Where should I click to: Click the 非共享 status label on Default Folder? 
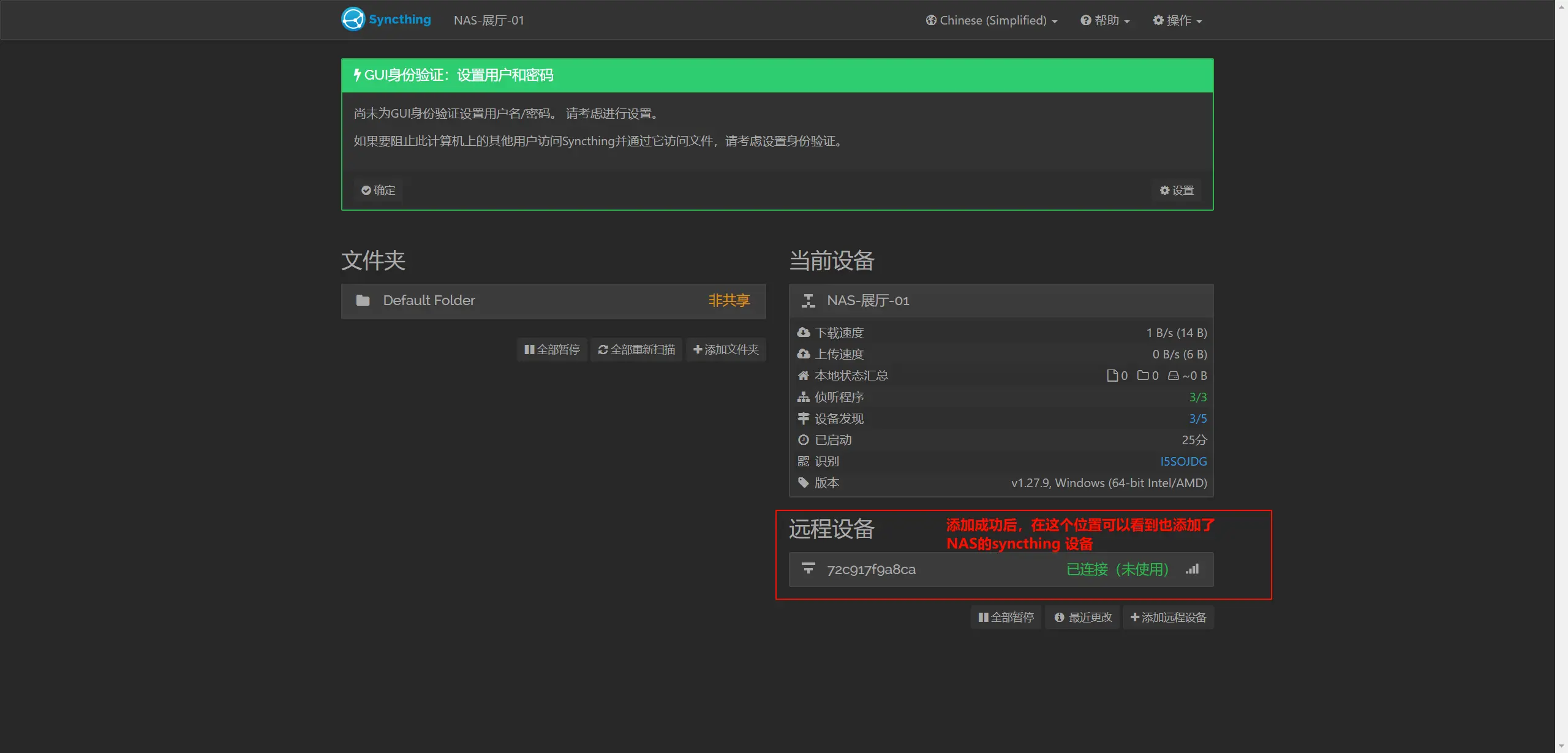(728, 300)
